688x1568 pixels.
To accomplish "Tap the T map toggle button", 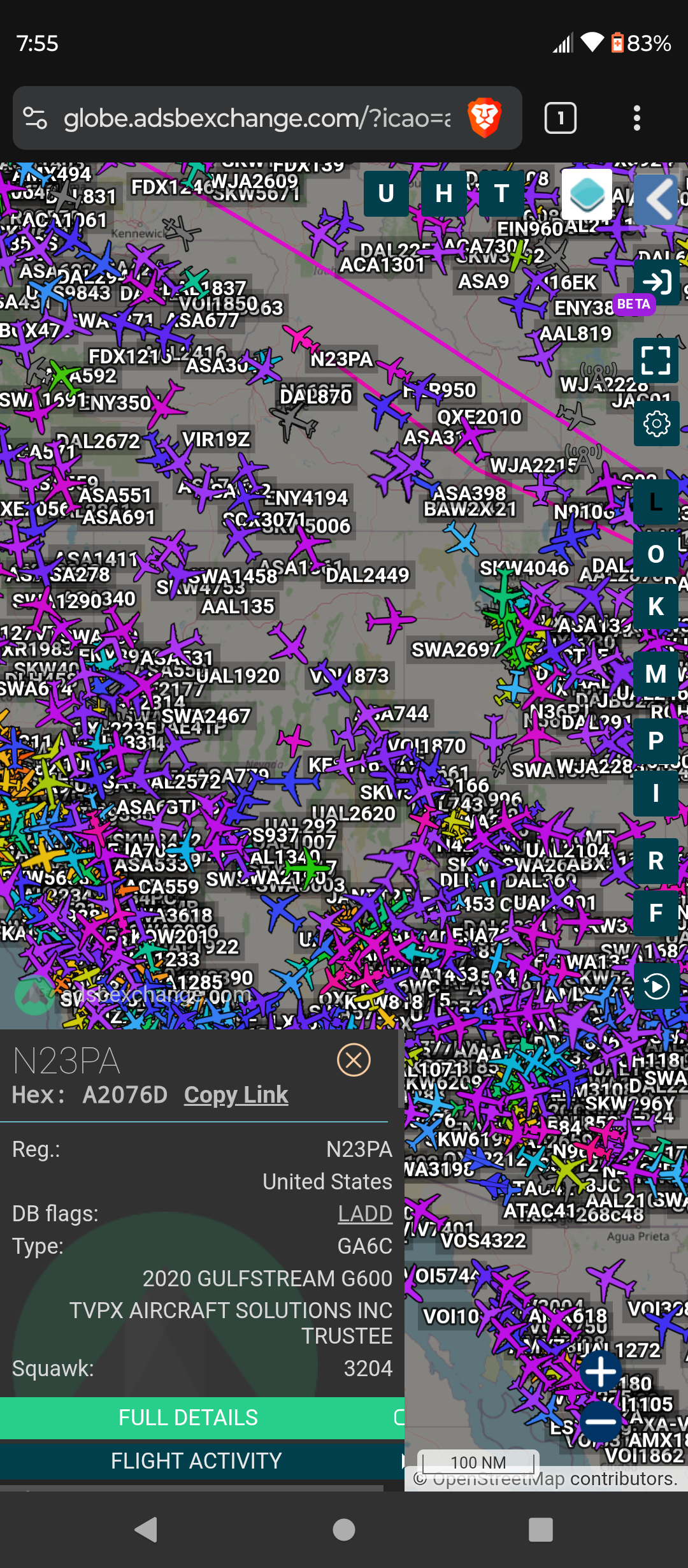I will (502, 193).
